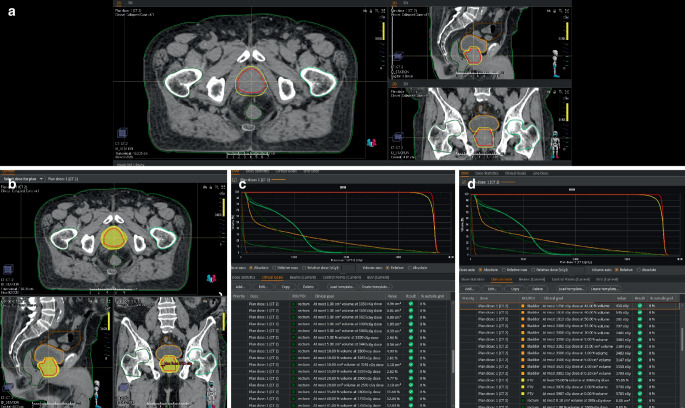Toggle the plan dose checkbox above panel c DVH
The width and height of the screenshot is (685, 408).
pyautogui.click(x=236, y=180)
